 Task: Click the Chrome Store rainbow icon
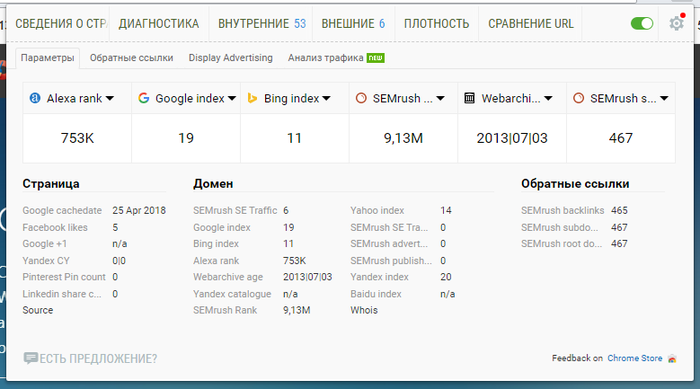(672, 359)
